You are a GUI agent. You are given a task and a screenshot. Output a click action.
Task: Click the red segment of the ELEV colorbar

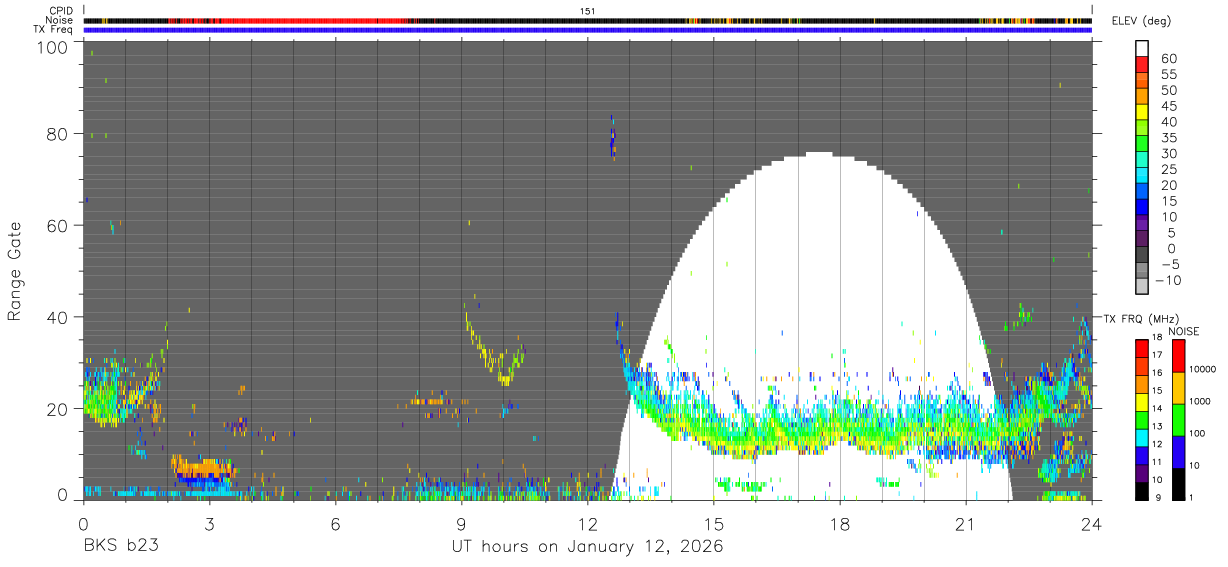click(1142, 63)
